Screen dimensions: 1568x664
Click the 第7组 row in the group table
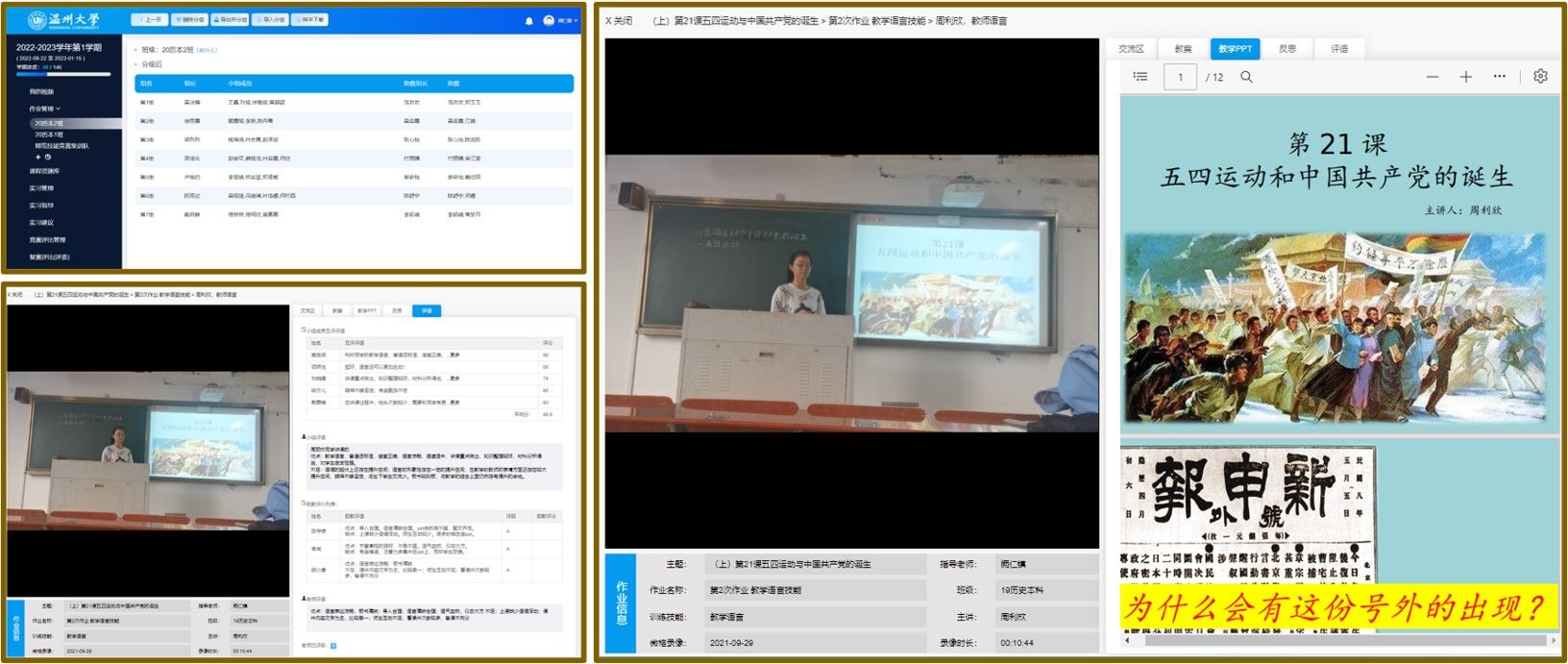pyautogui.click(x=354, y=214)
